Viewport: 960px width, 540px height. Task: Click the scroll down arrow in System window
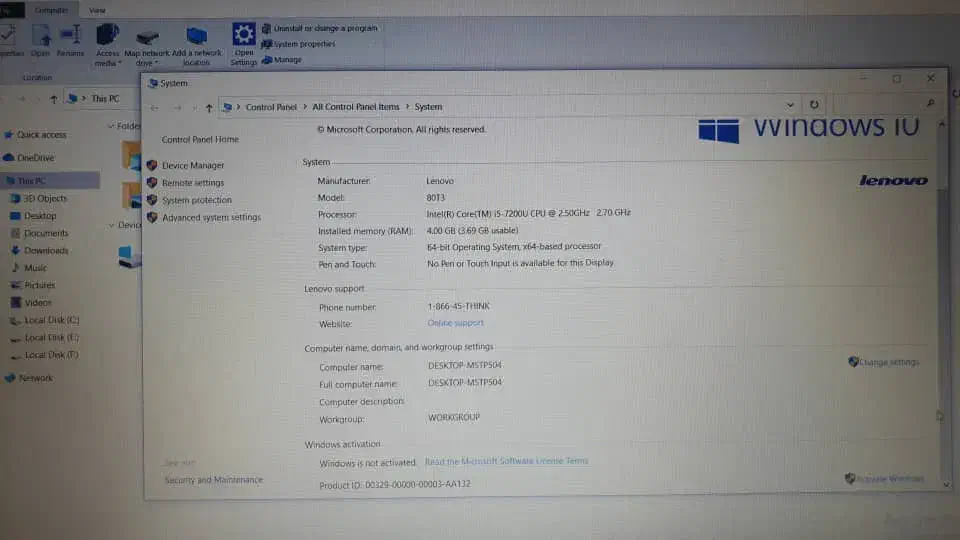(946, 485)
